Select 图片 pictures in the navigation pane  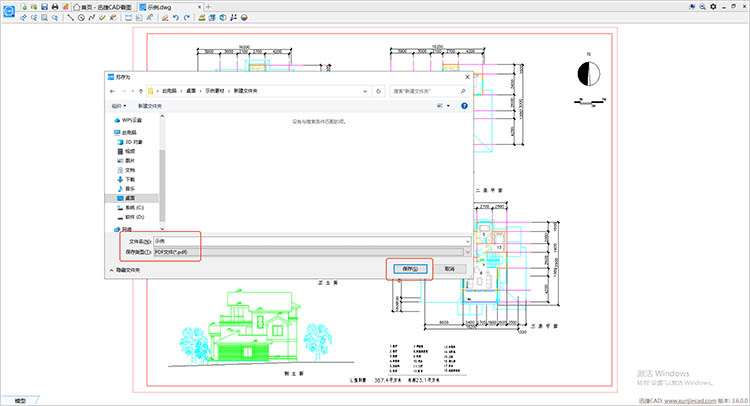[x=126, y=161]
